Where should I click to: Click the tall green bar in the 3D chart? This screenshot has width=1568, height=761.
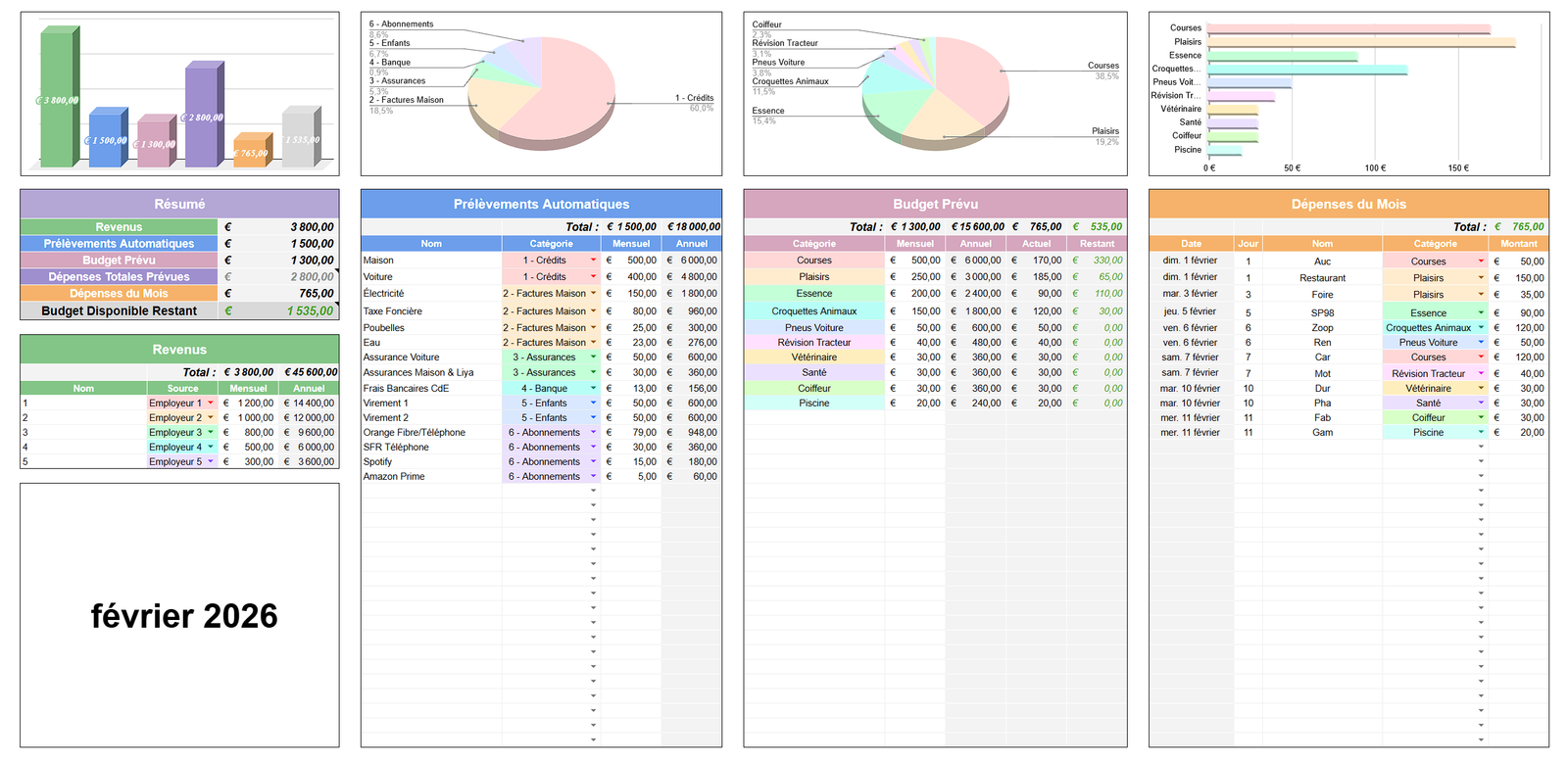pyautogui.click(x=58, y=98)
